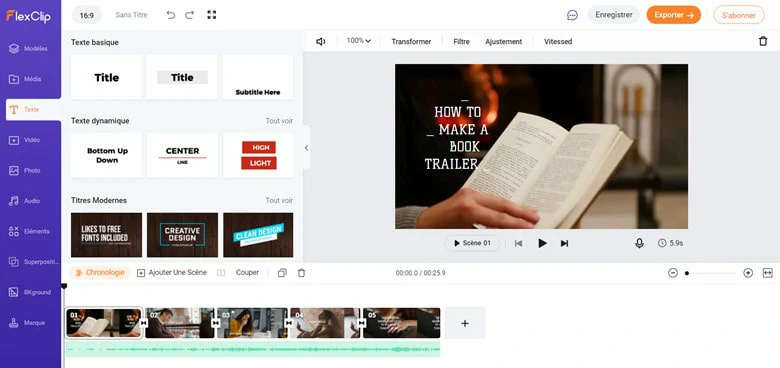The width and height of the screenshot is (780, 368).
Task: Undo the last action
Action: coord(171,15)
